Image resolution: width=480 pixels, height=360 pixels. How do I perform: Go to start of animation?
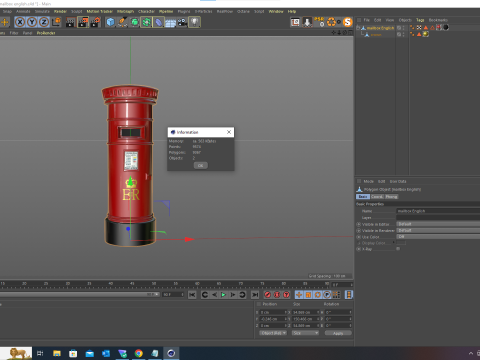192,295
